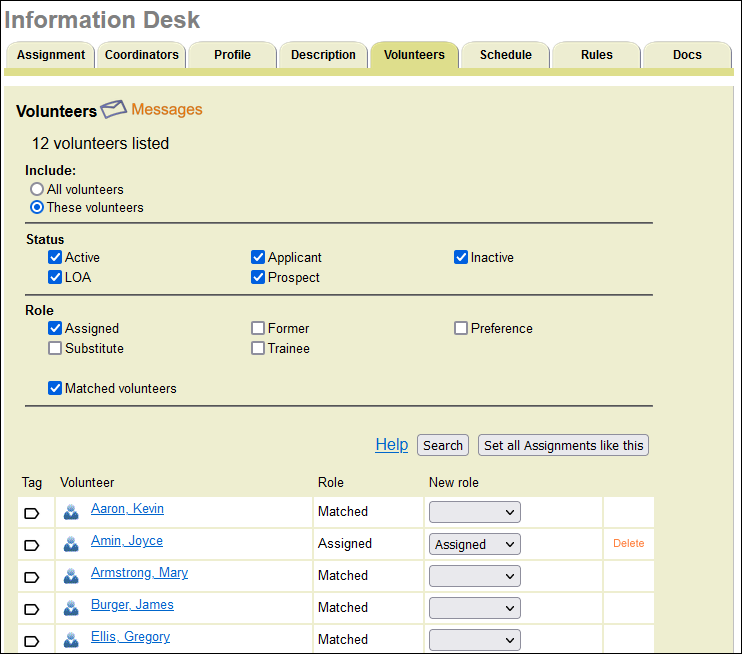Toggle the tag icon beside Armstrong, Mary
This screenshot has width=742, height=654.
[31, 577]
